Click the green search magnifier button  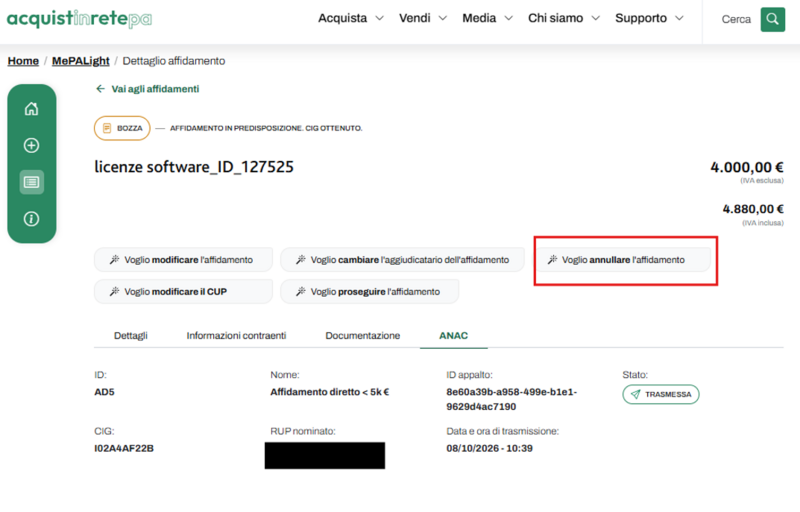click(772, 19)
